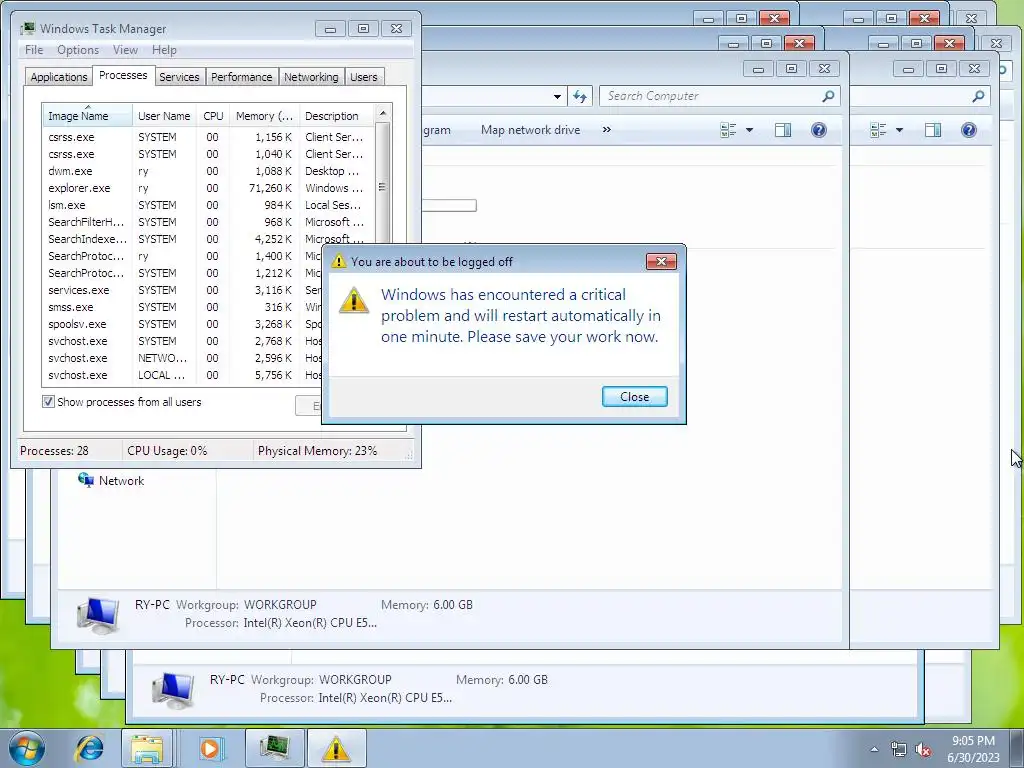Click Map network drive in Explorer toolbar
The width and height of the screenshot is (1024, 768).
530,130
